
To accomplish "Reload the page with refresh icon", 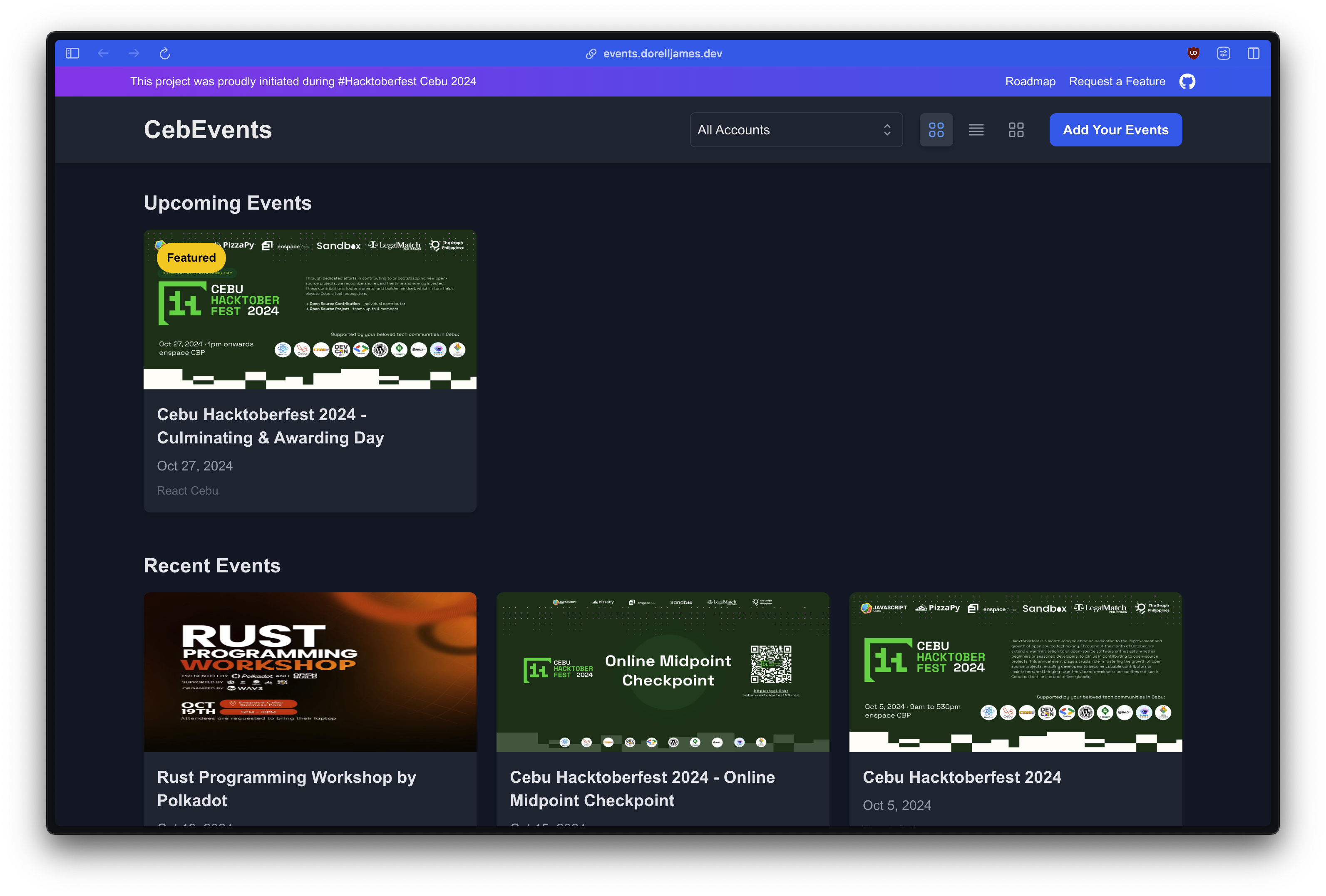I will pyautogui.click(x=165, y=54).
